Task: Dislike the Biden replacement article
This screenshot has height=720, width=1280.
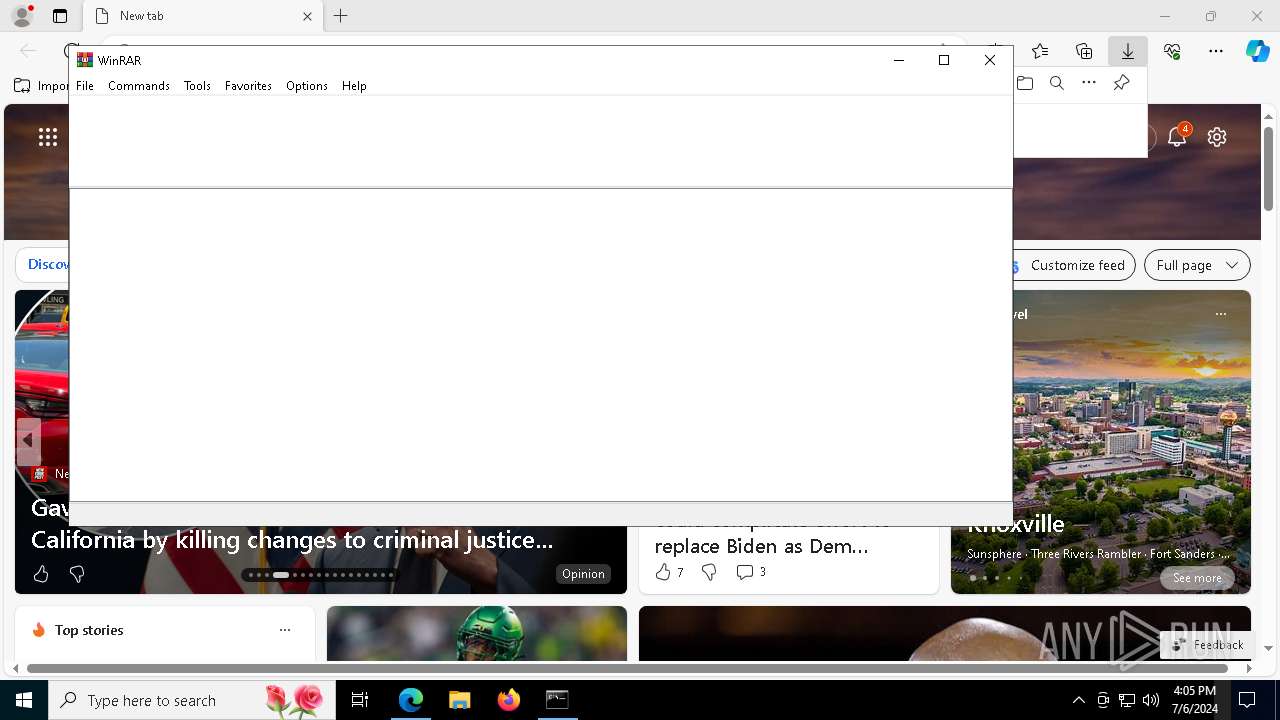Action: click(709, 572)
